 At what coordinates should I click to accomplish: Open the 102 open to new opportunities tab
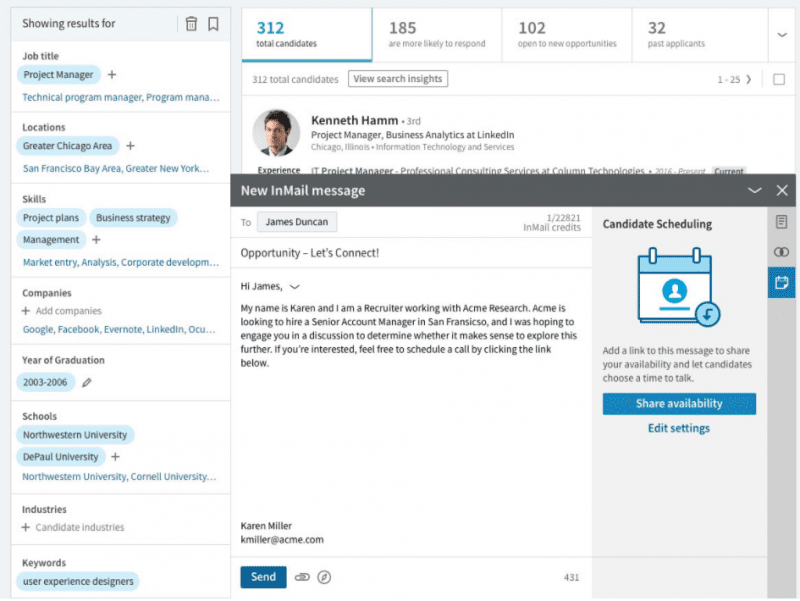pyautogui.click(x=566, y=34)
